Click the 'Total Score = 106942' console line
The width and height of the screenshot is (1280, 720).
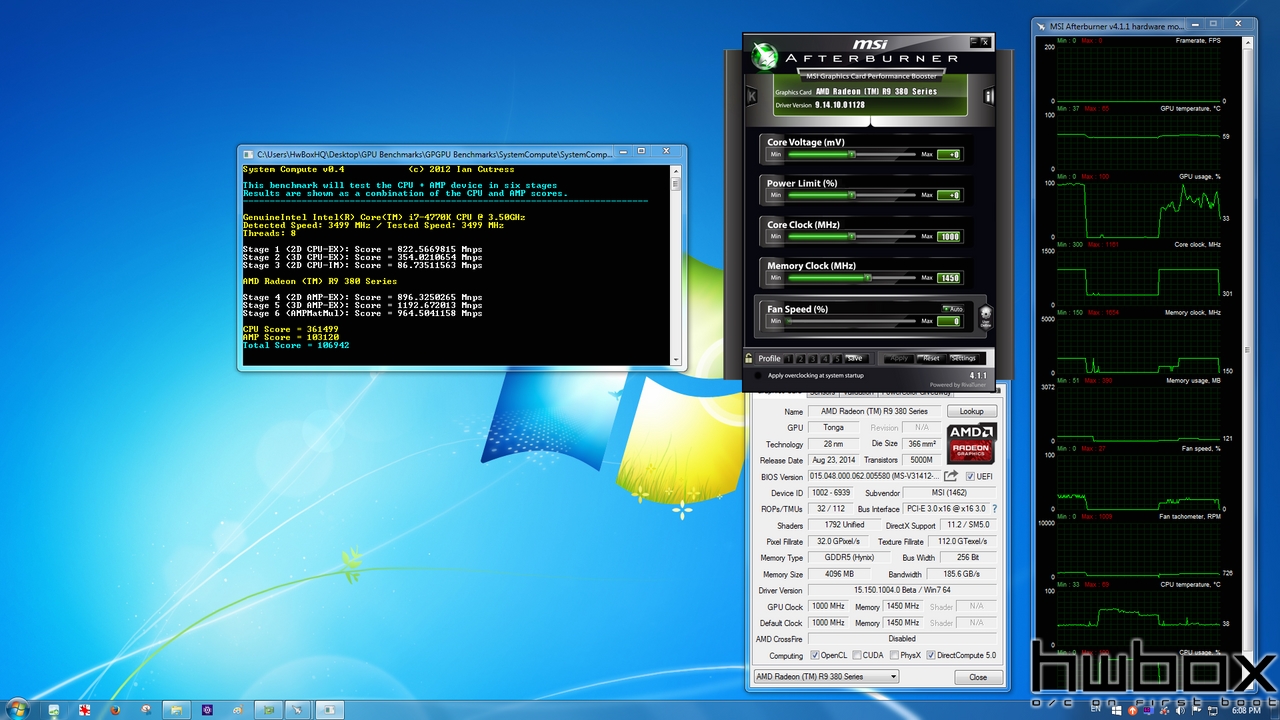[296, 345]
